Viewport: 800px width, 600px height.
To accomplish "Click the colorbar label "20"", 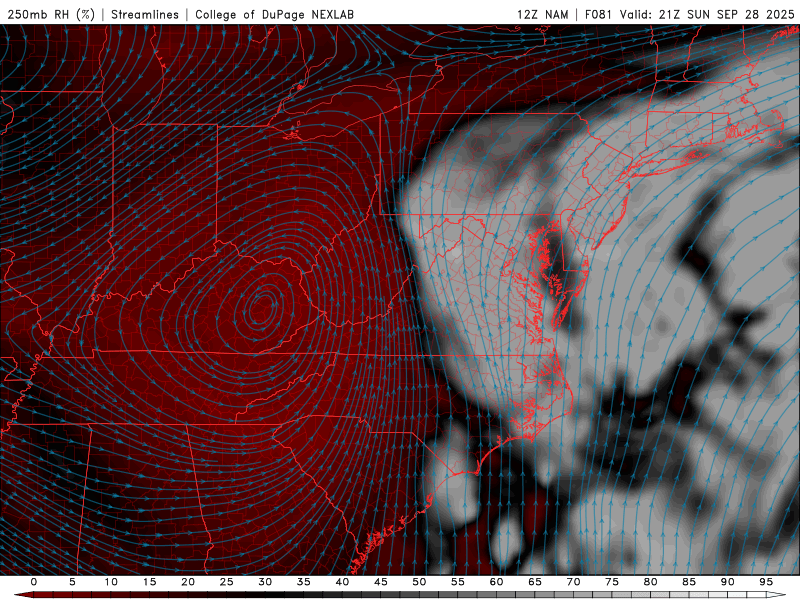I will point(188,582).
